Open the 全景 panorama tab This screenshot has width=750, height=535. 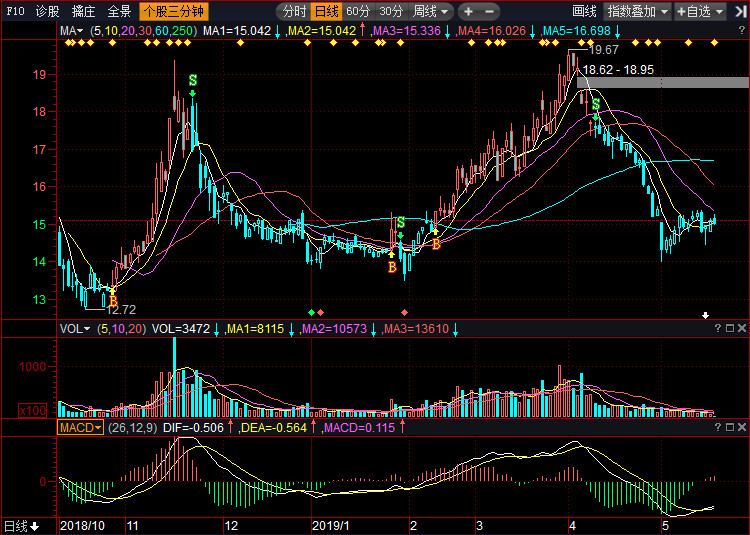point(119,12)
